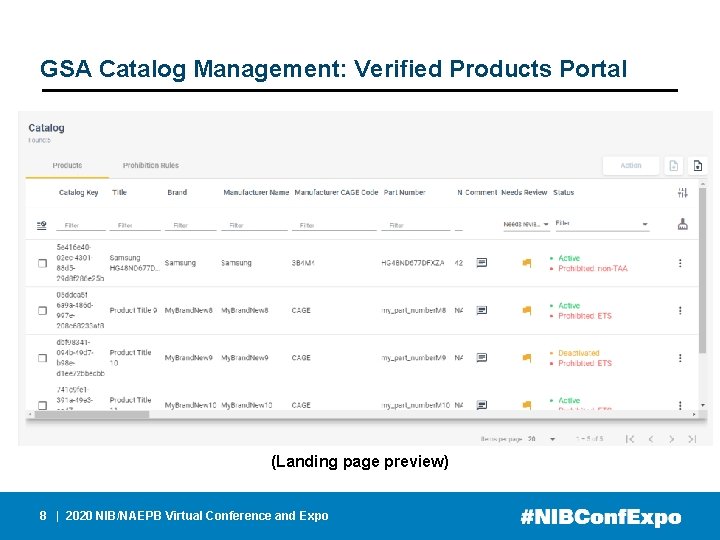The image size is (720, 540).
Task: Click needs-review flag in MyBrandNew10 row
Action: tap(527, 405)
